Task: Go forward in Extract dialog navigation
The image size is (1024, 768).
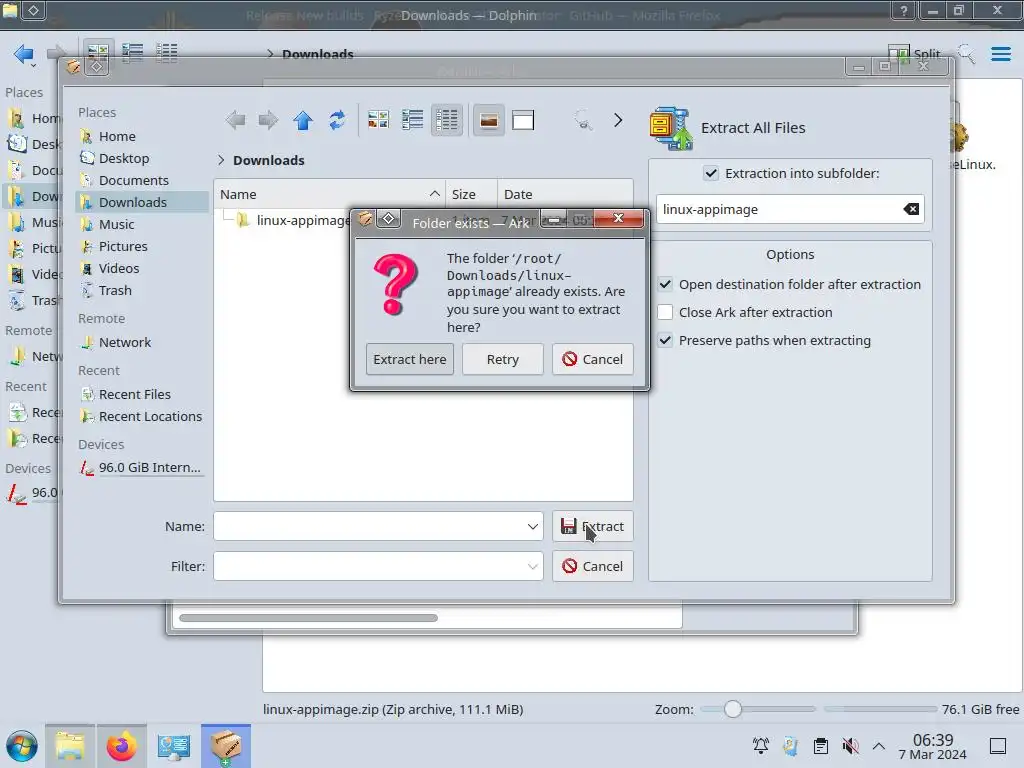Action: (x=268, y=120)
